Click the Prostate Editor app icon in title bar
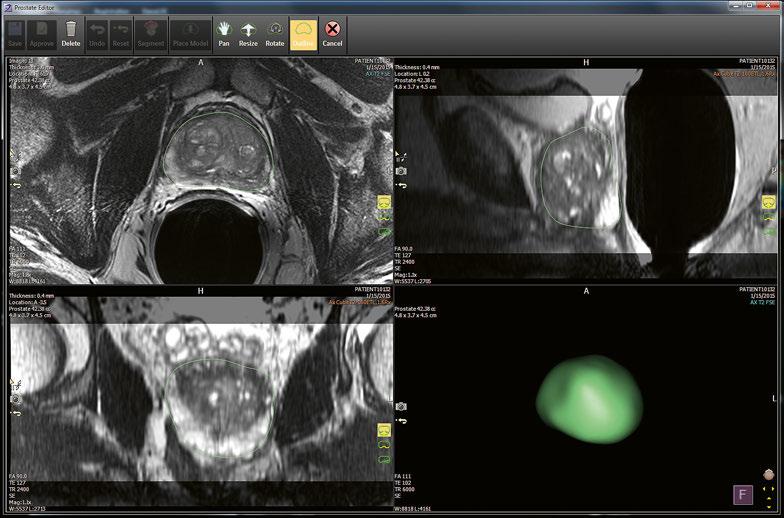784x518 pixels. 7,8
